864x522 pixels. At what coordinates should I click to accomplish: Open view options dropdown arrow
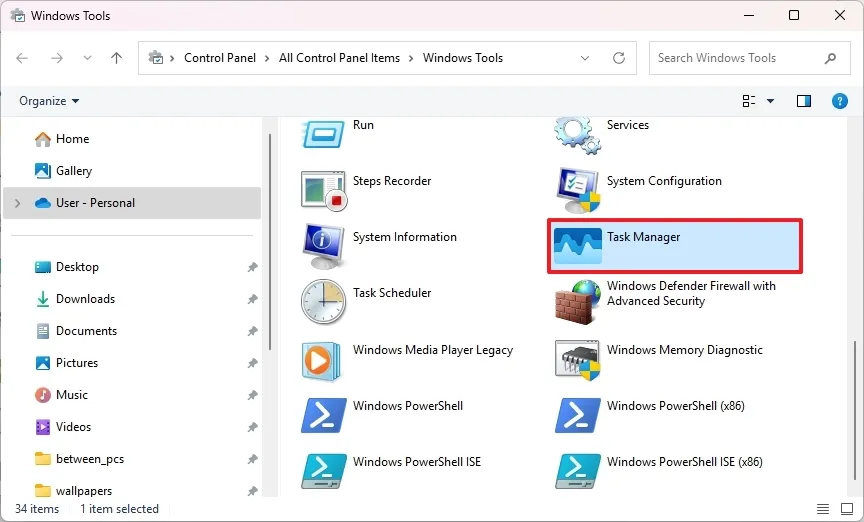770,101
